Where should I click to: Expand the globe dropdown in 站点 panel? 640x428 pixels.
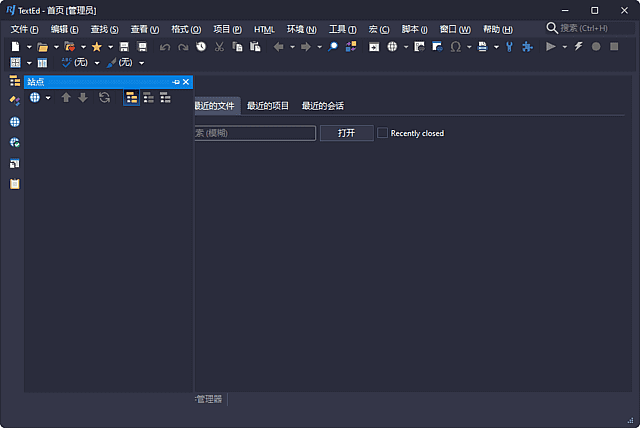point(47,98)
